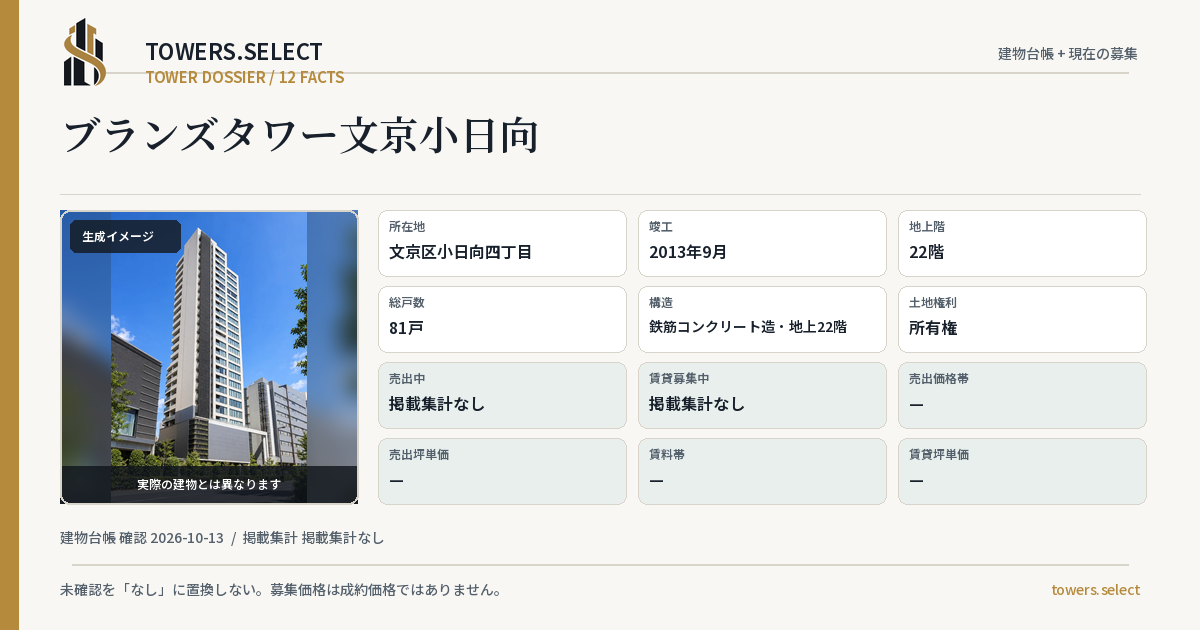Click the 実際の建物とは異なります caption
The image size is (1200, 630).
click(209, 484)
